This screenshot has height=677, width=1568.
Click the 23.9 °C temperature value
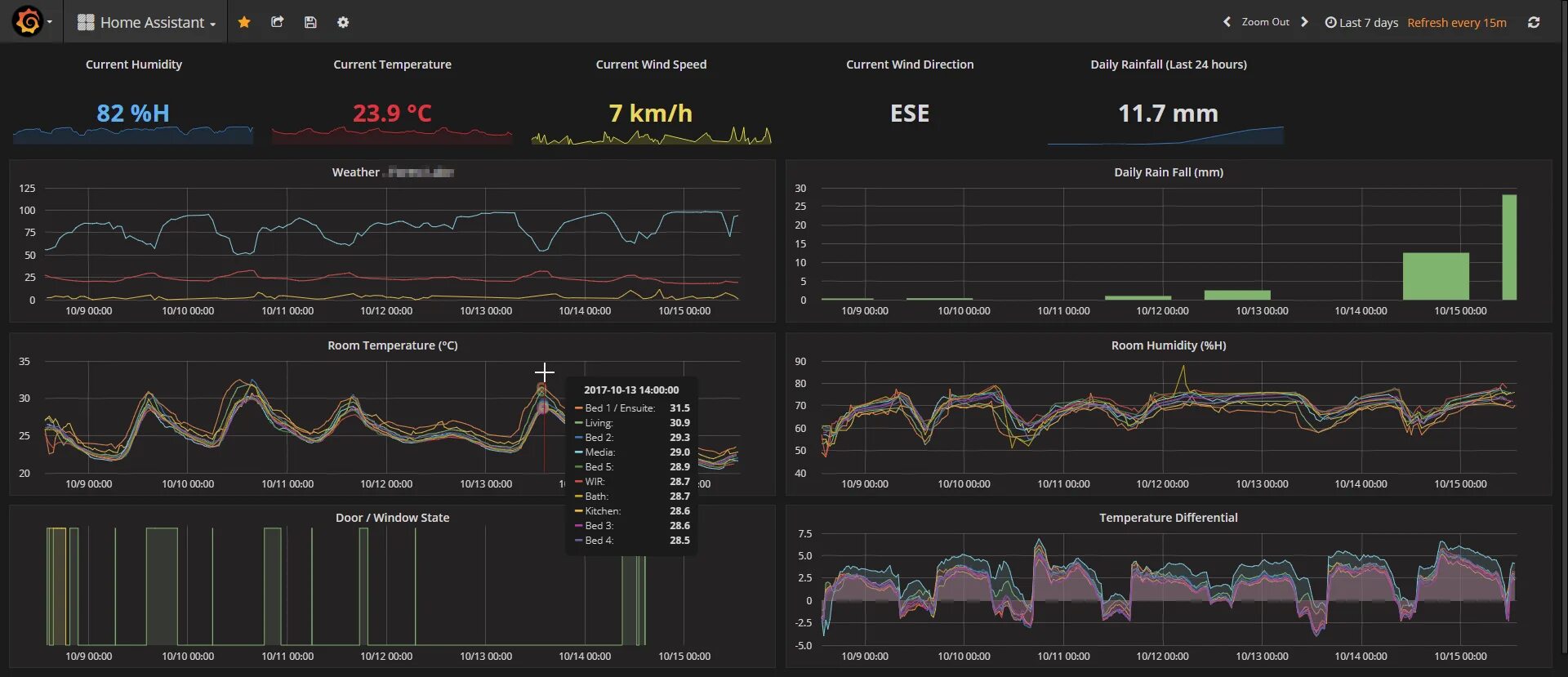click(392, 113)
